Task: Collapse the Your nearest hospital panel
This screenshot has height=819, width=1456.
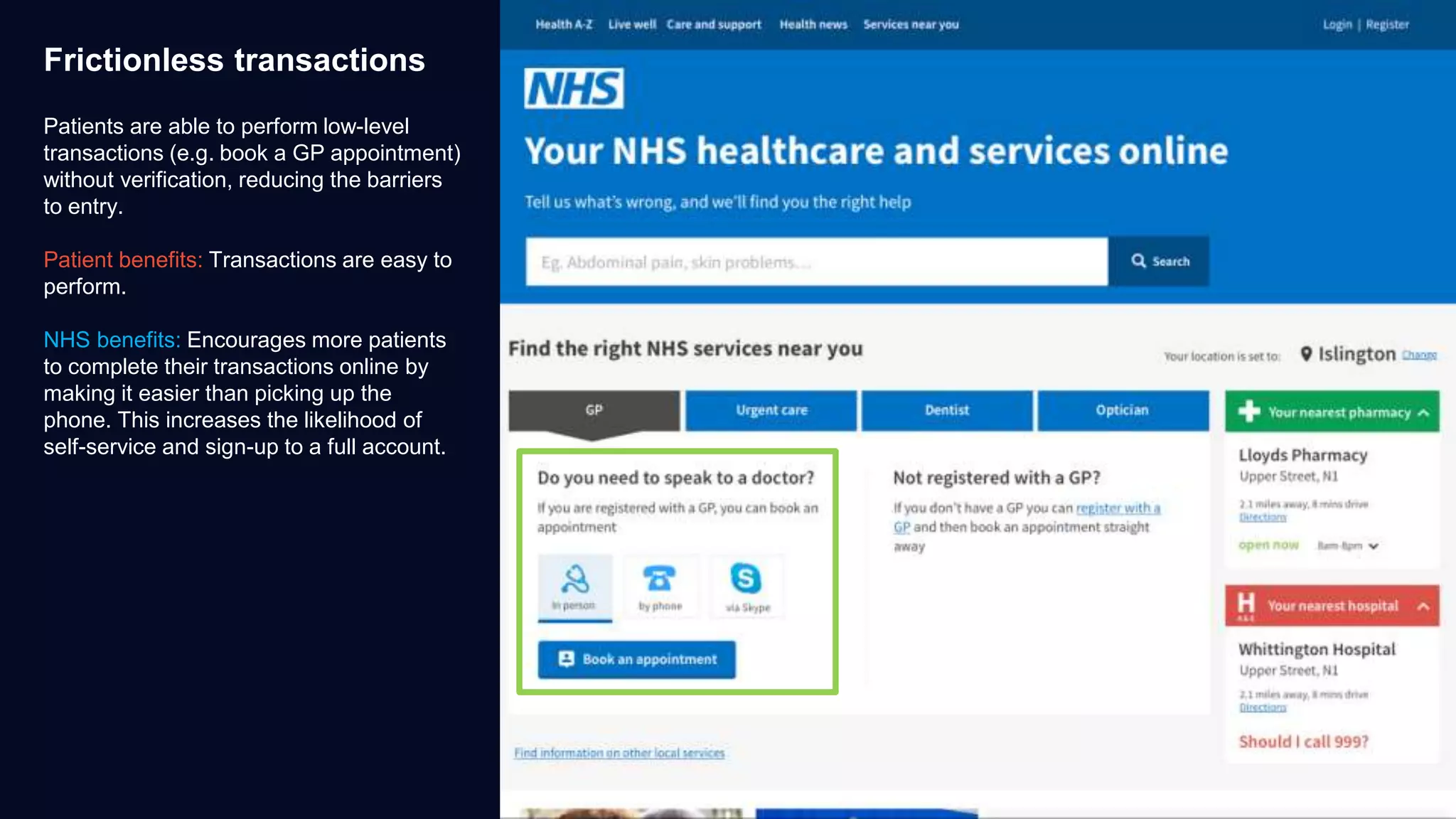Action: [x=1423, y=606]
